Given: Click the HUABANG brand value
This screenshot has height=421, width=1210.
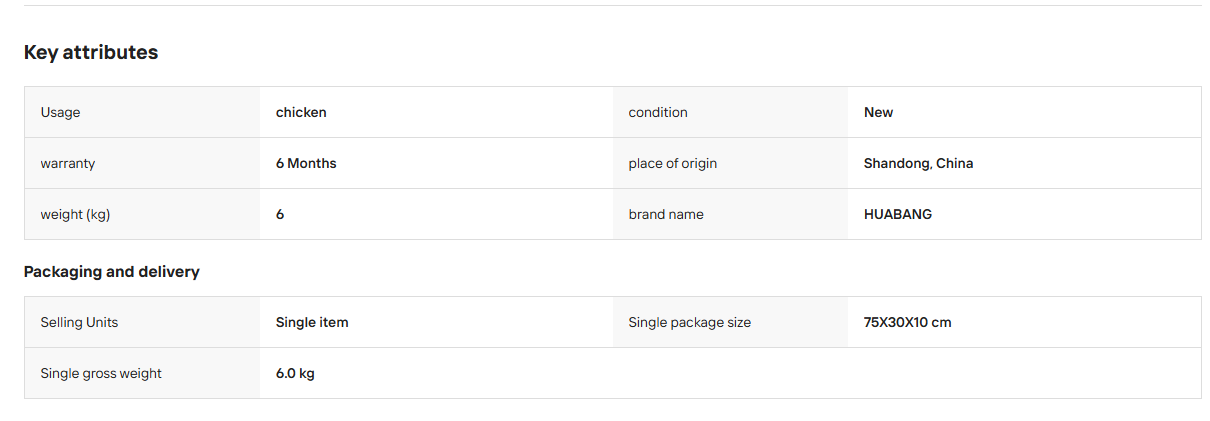Looking at the screenshot, I should click(898, 214).
